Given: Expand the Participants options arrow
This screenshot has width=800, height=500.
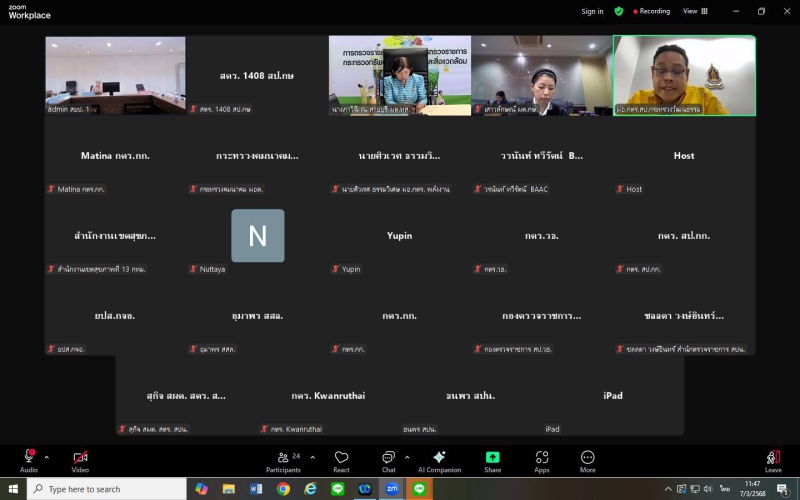Looking at the screenshot, I should pyautogui.click(x=312, y=457).
